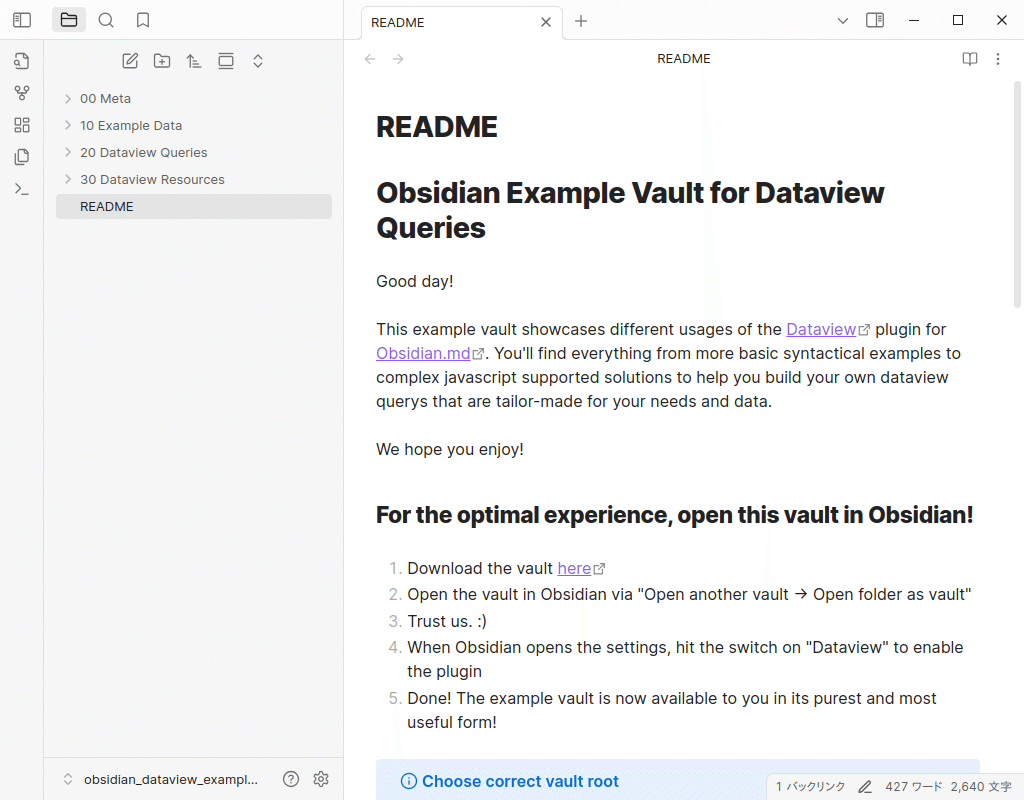The width and height of the screenshot is (1024, 800).
Task: Download the vault via the here link
Action: 574,567
